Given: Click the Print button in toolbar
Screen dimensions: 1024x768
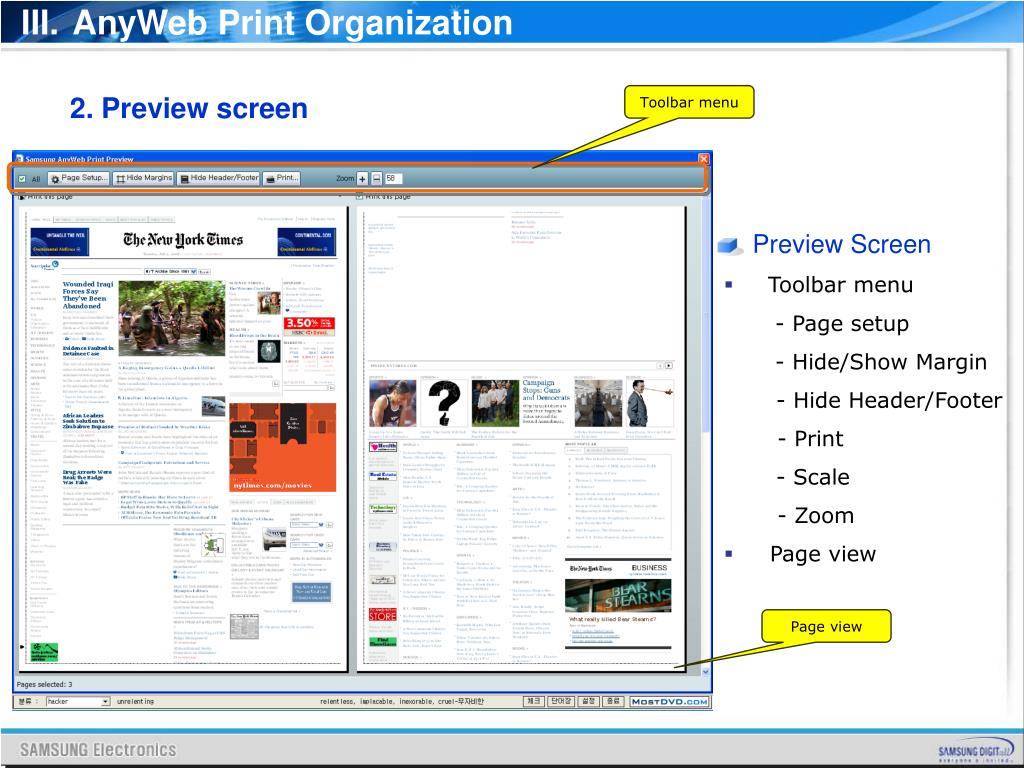Looking at the screenshot, I should (x=281, y=178).
